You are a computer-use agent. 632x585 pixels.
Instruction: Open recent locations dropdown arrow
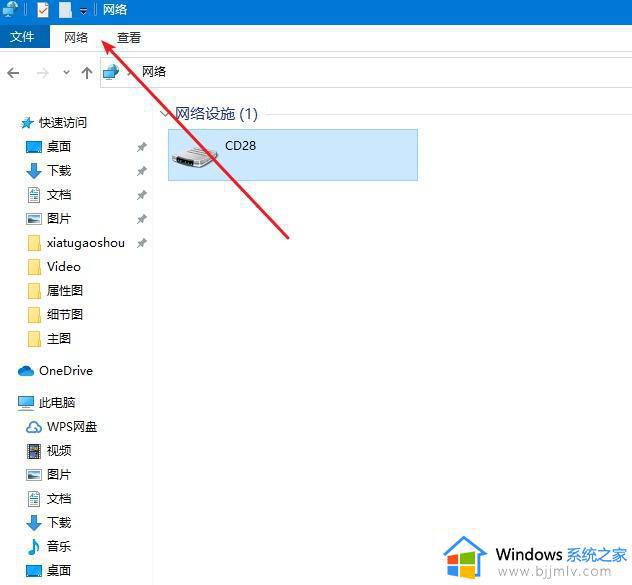[x=67, y=73]
